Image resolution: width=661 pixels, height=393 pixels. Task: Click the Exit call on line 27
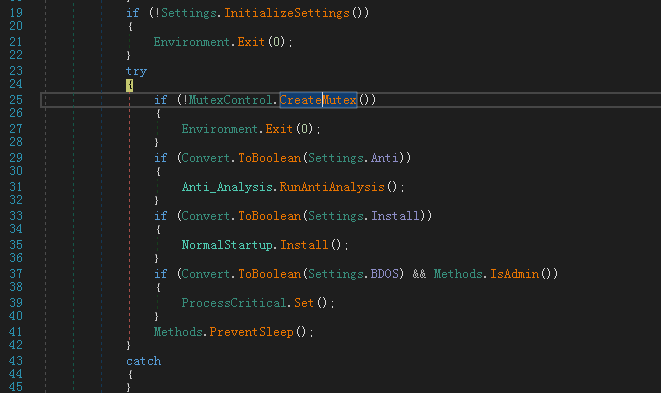[279, 129]
